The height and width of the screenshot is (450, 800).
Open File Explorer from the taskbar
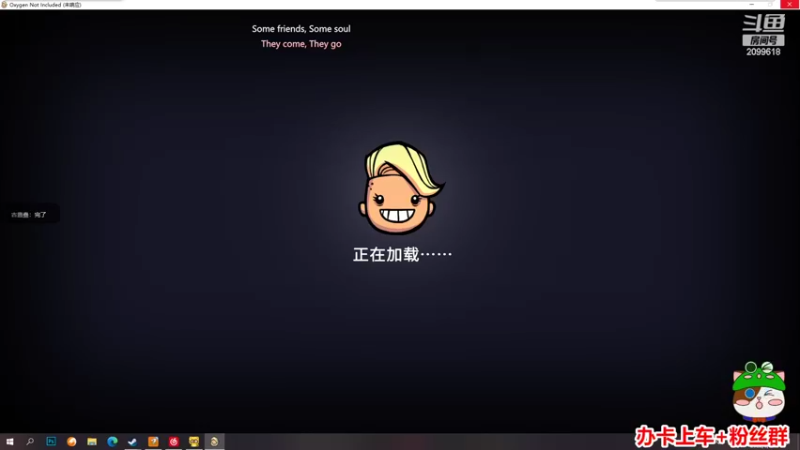point(92,441)
